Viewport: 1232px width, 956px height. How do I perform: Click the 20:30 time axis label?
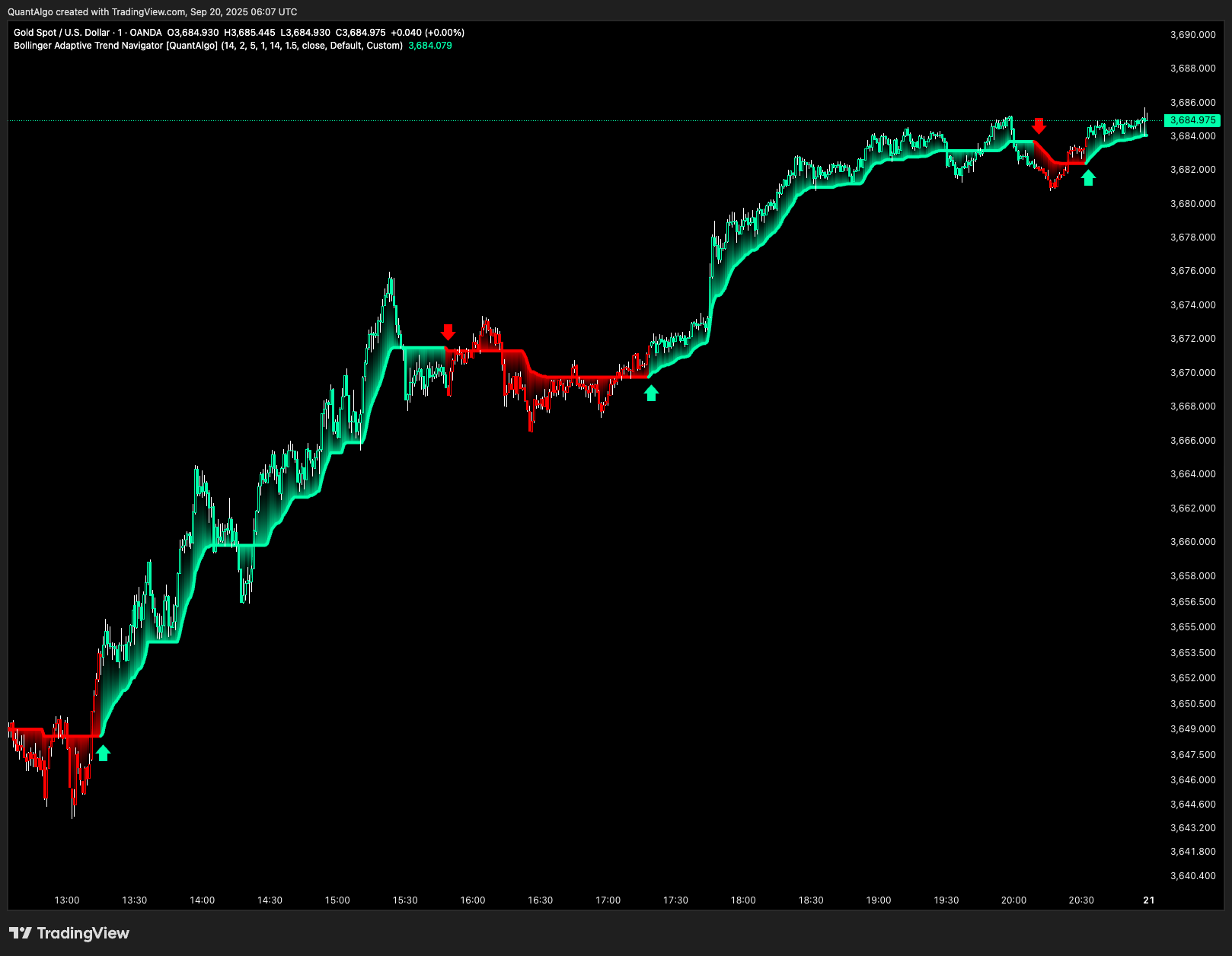(x=1081, y=900)
